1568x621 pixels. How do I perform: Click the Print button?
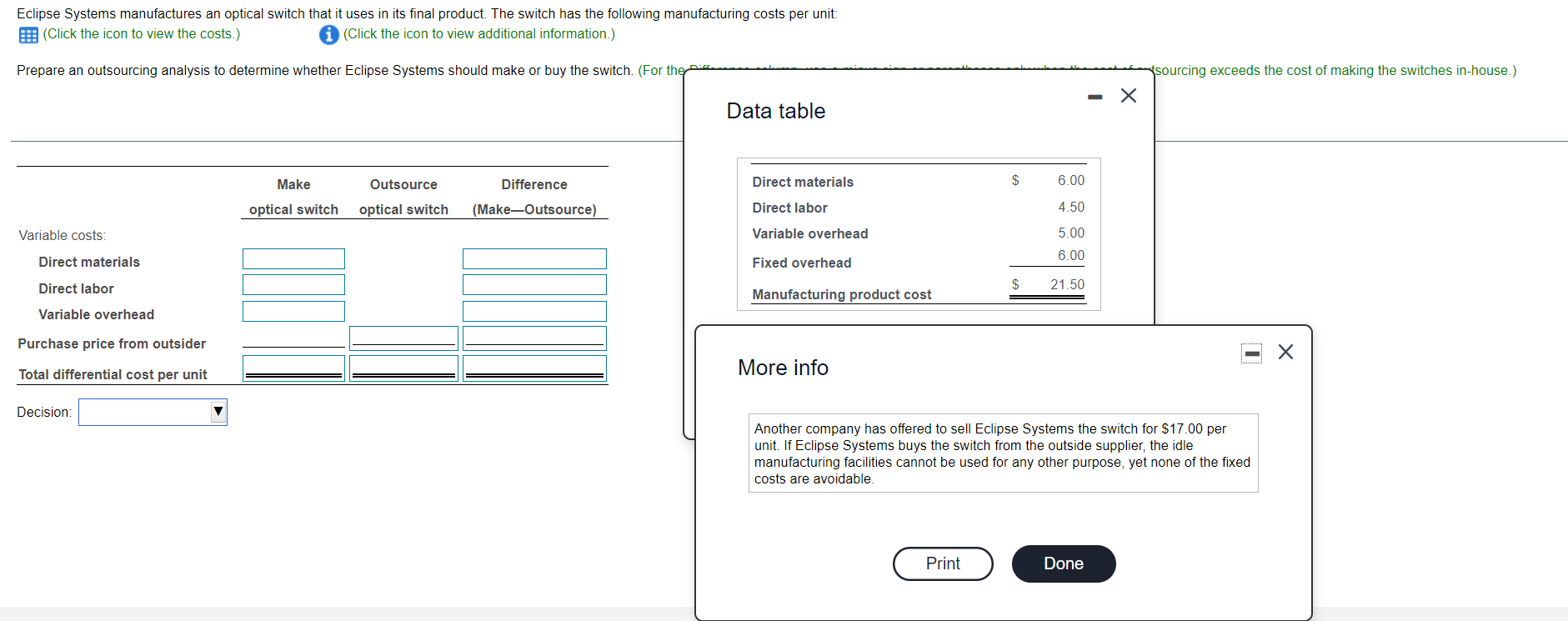tap(943, 563)
